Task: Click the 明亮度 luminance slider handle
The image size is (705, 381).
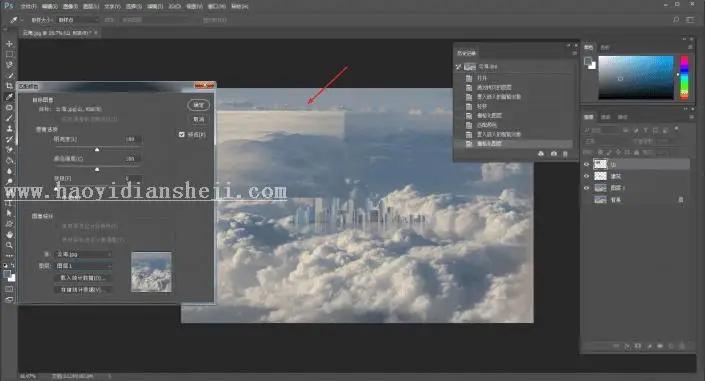Action: tap(97, 149)
